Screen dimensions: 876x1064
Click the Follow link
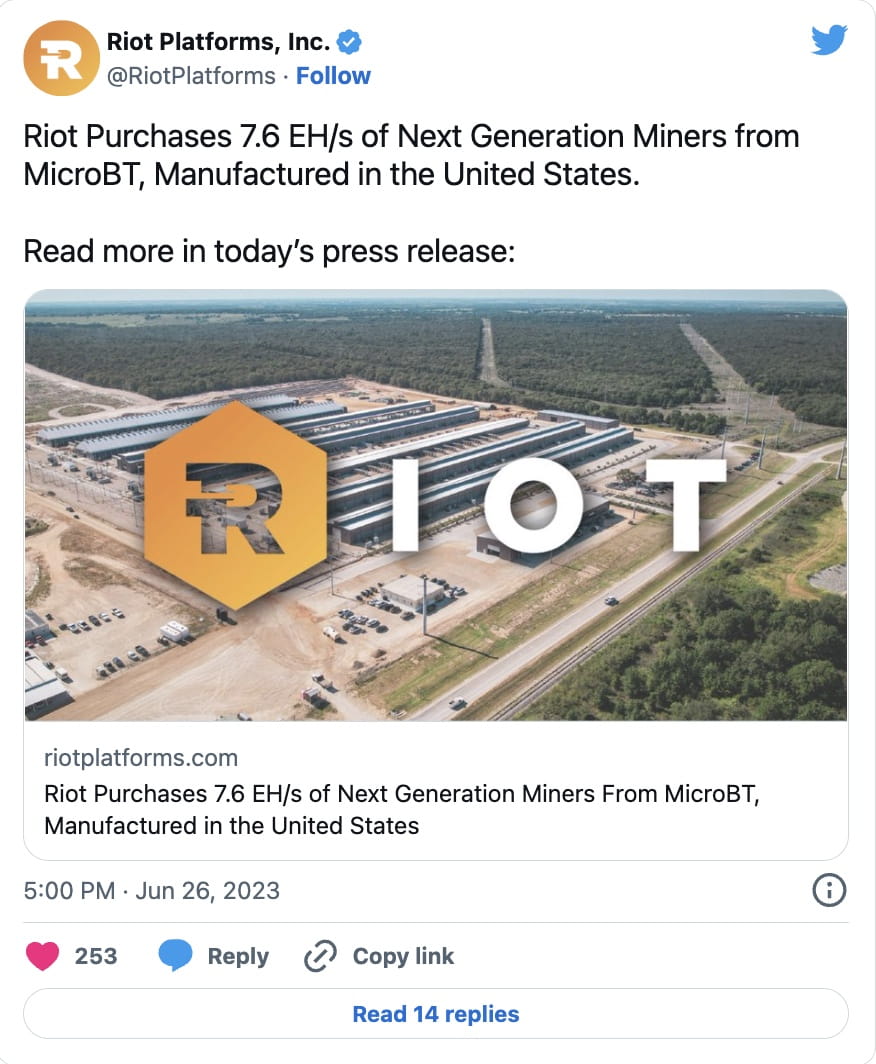point(333,75)
